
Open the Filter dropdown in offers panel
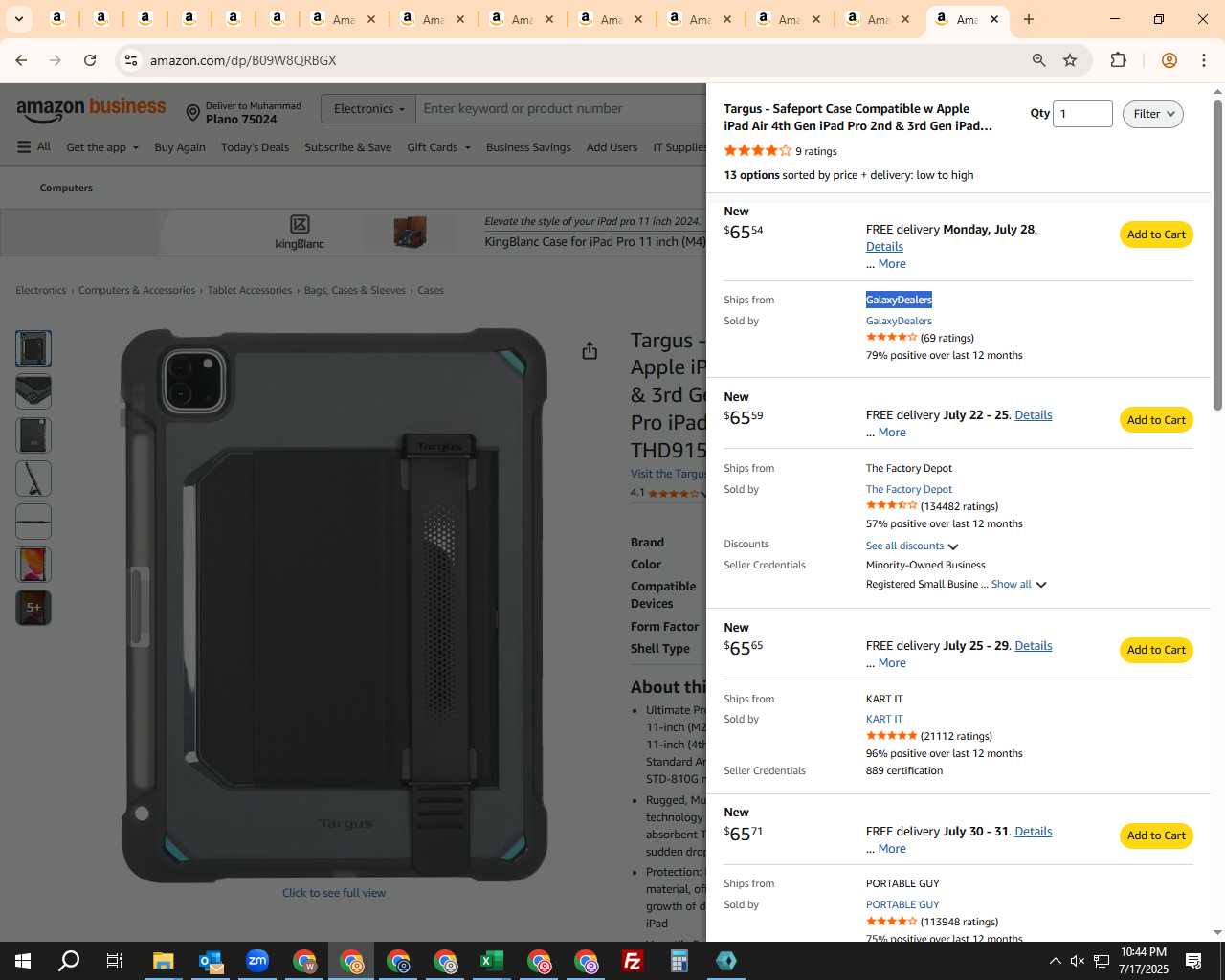pos(1153,114)
